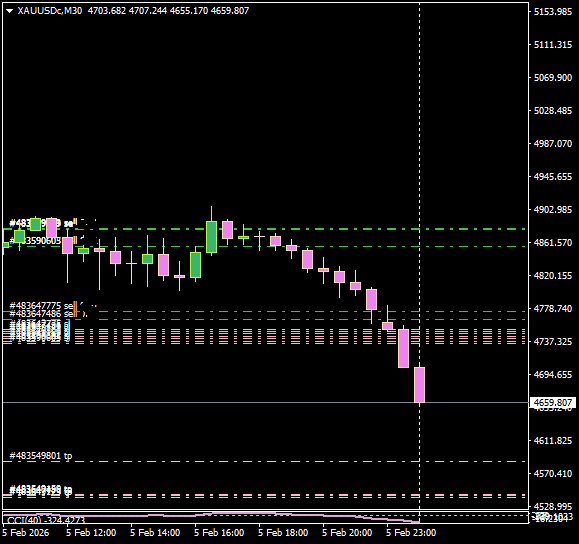This screenshot has height=544, width=579.
Task: Click the 5028.485 price axis label
Action: [553, 110]
